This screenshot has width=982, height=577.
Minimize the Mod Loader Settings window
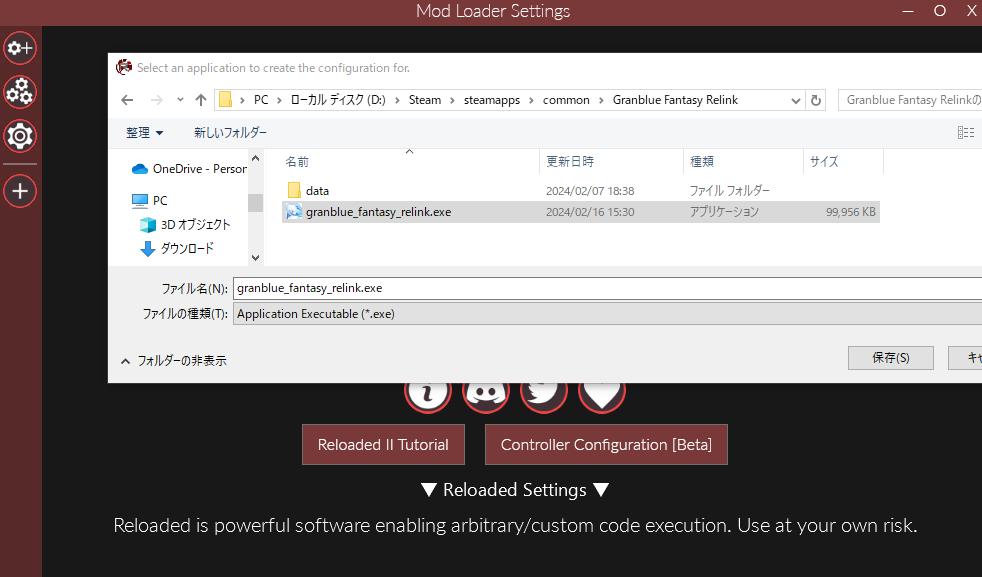[x=908, y=11]
